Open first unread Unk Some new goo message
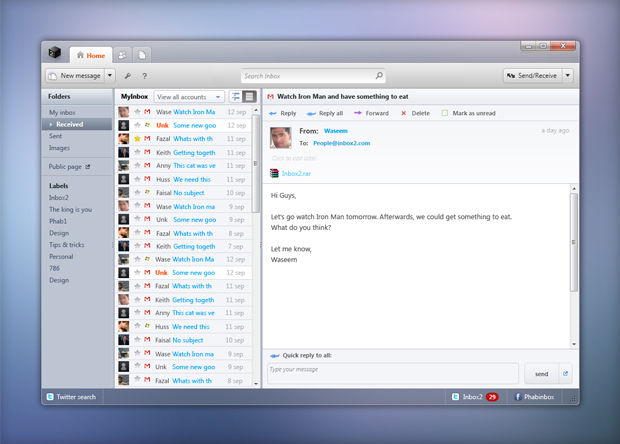This screenshot has height=444, width=620. [184, 125]
